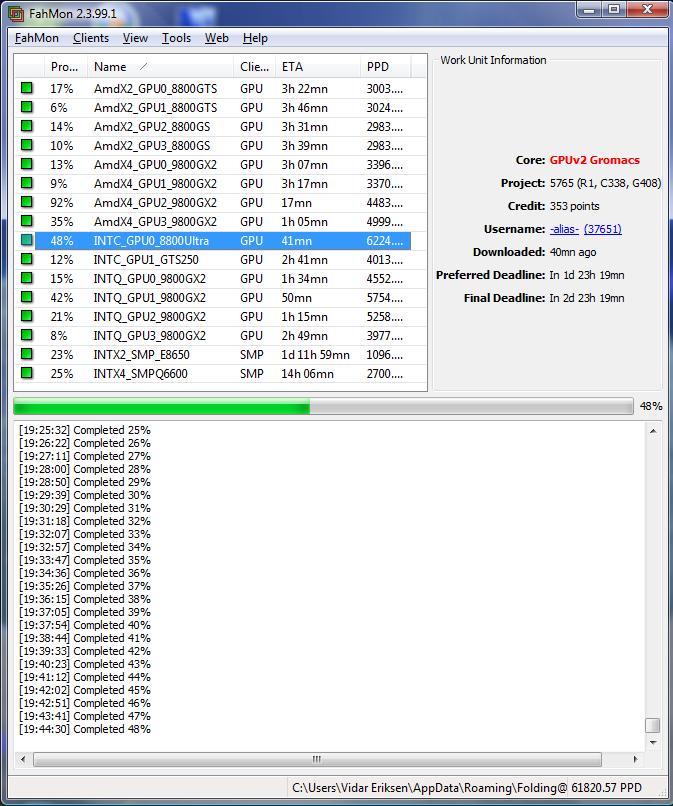Open the Help menu
The height and width of the screenshot is (806, 673).
coord(255,38)
